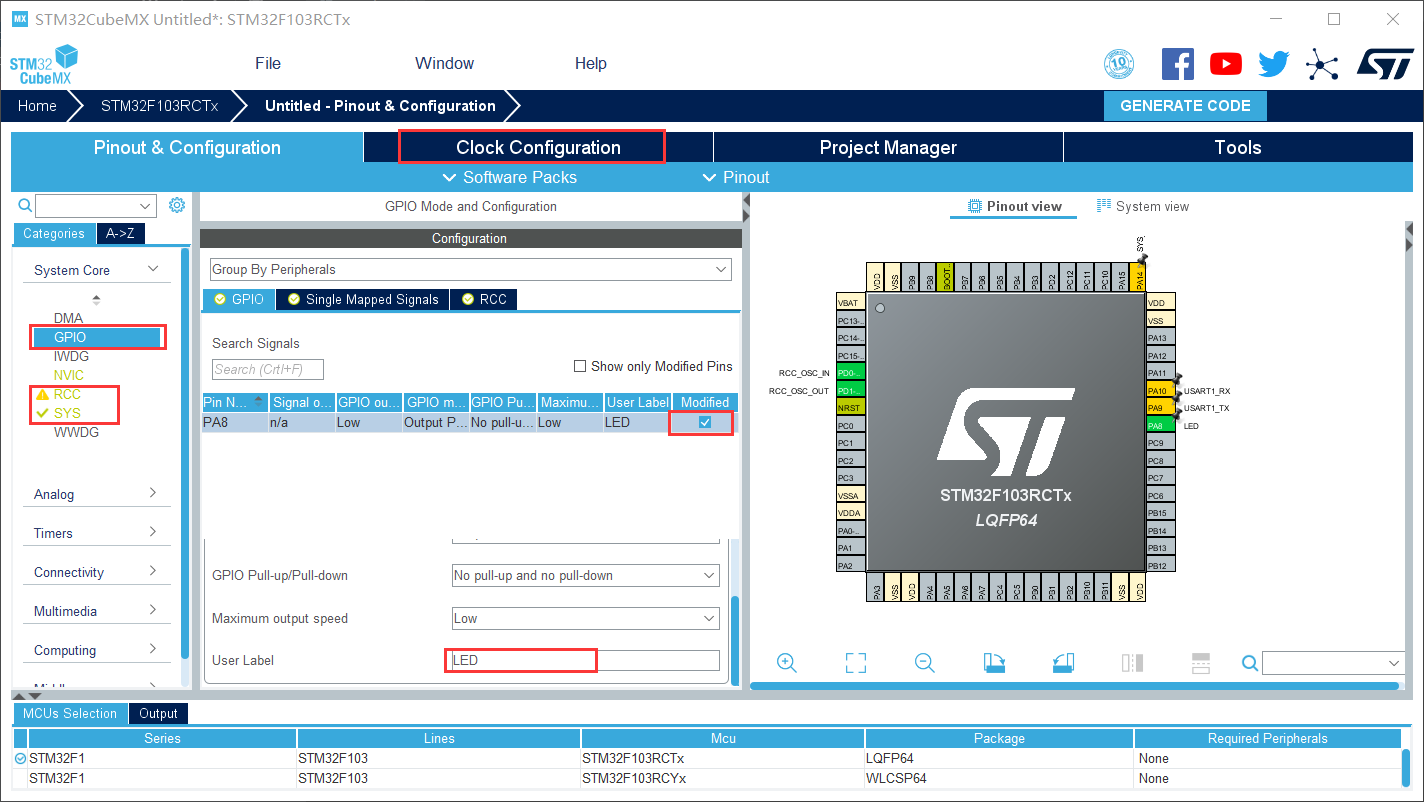
Task: Click the 10-year anniversary badge icon
Action: pyautogui.click(x=1119, y=65)
